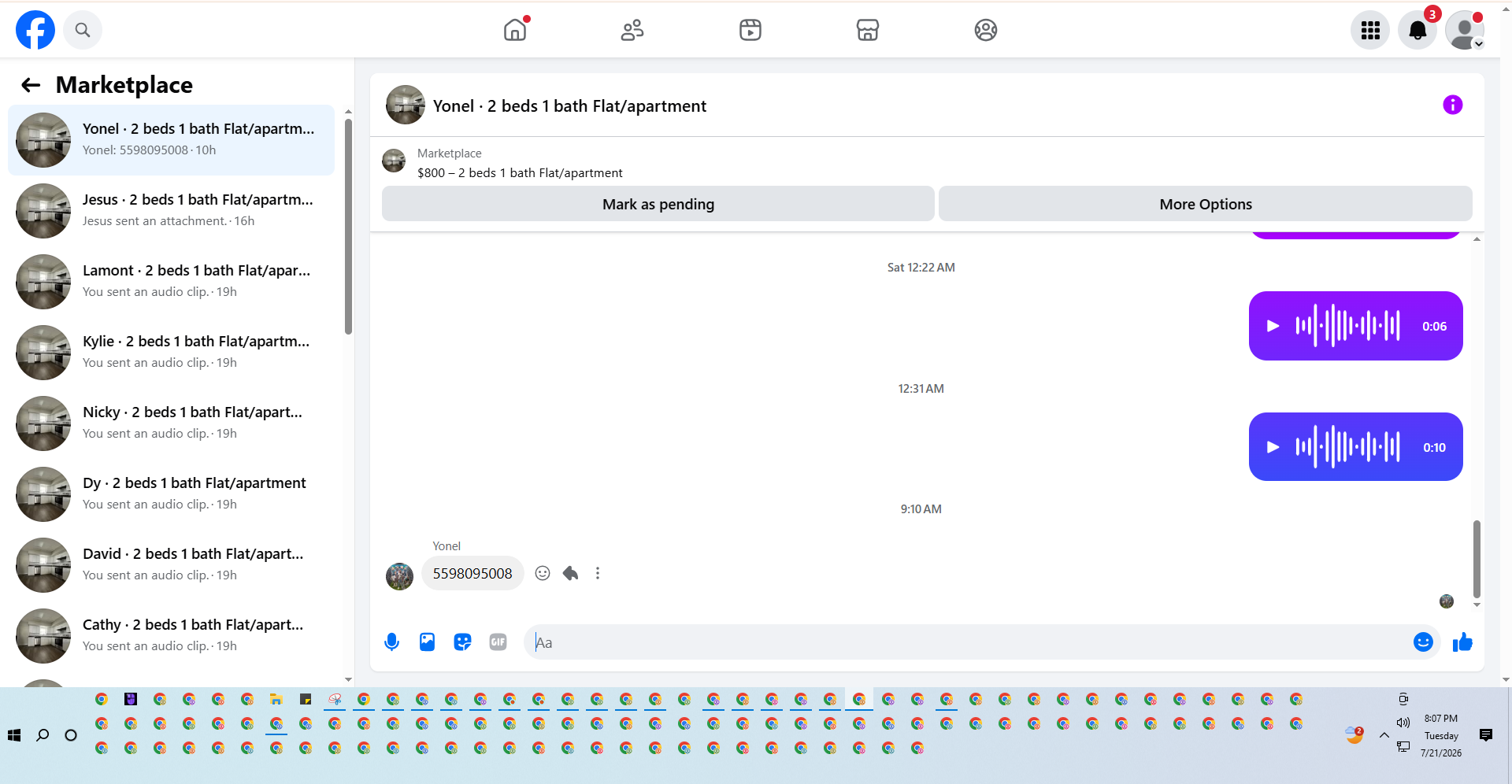1512x784 pixels.
Task: React to Yonel's 5598095008 message
Action: [543, 573]
